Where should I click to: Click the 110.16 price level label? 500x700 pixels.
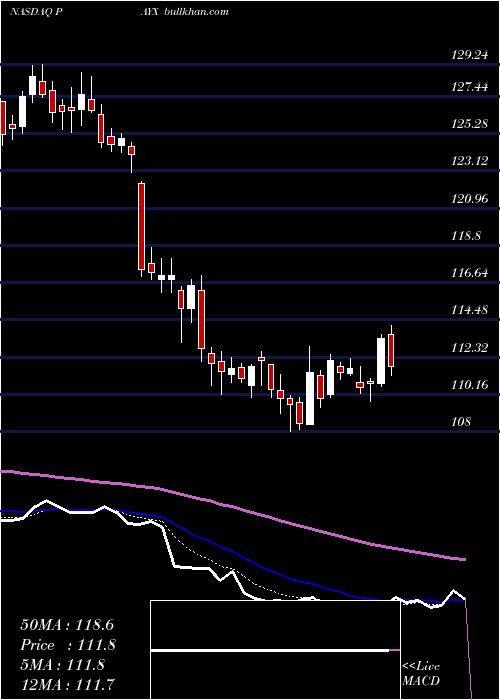(x=470, y=384)
